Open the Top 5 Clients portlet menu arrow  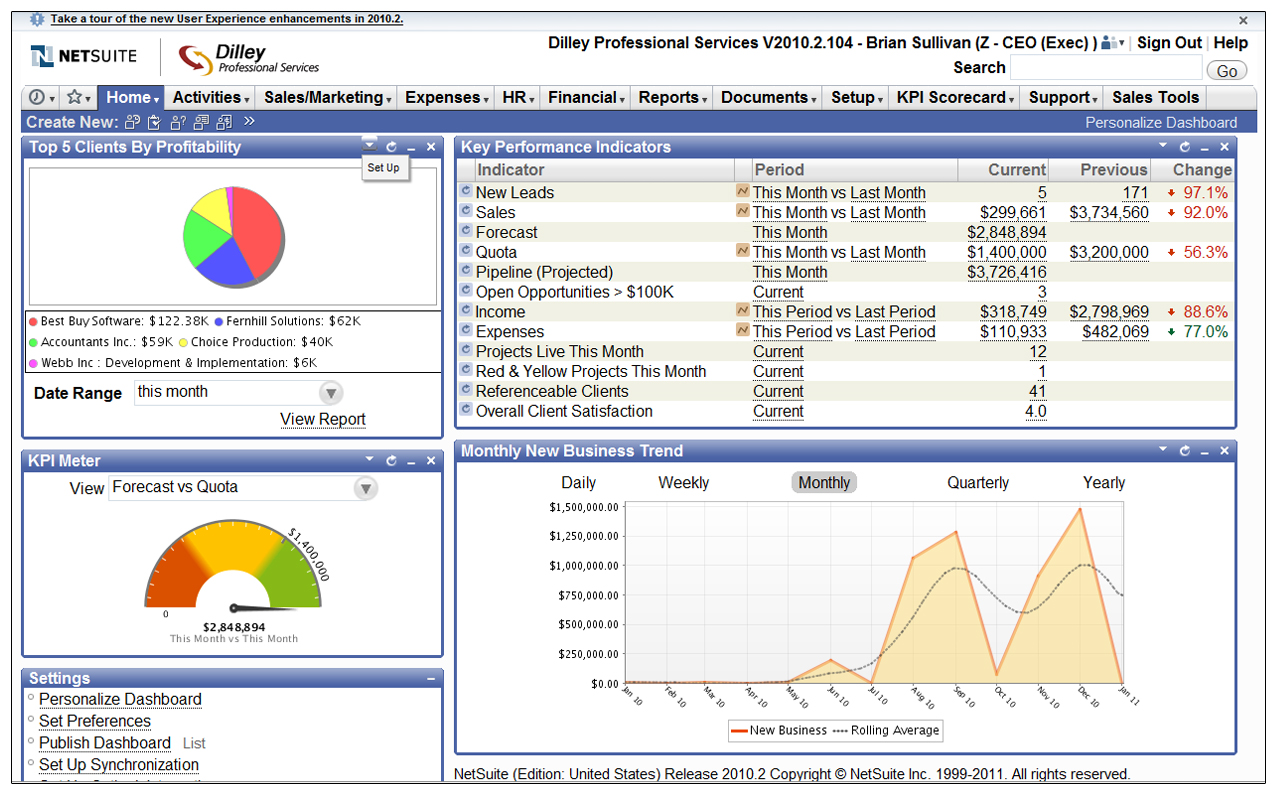point(369,146)
